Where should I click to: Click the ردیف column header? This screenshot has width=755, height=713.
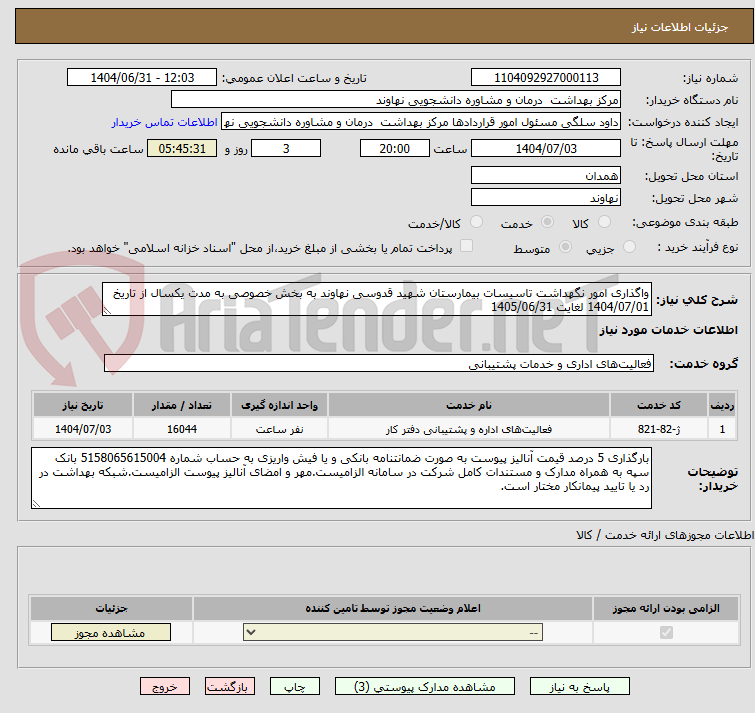pos(722,405)
